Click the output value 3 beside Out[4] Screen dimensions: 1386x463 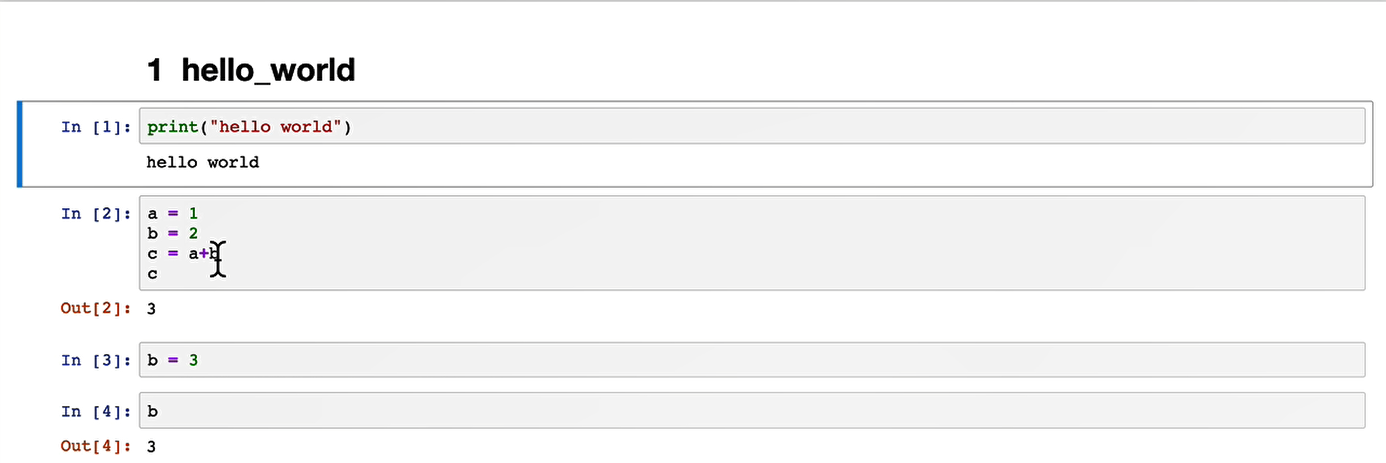pos(151,446)
